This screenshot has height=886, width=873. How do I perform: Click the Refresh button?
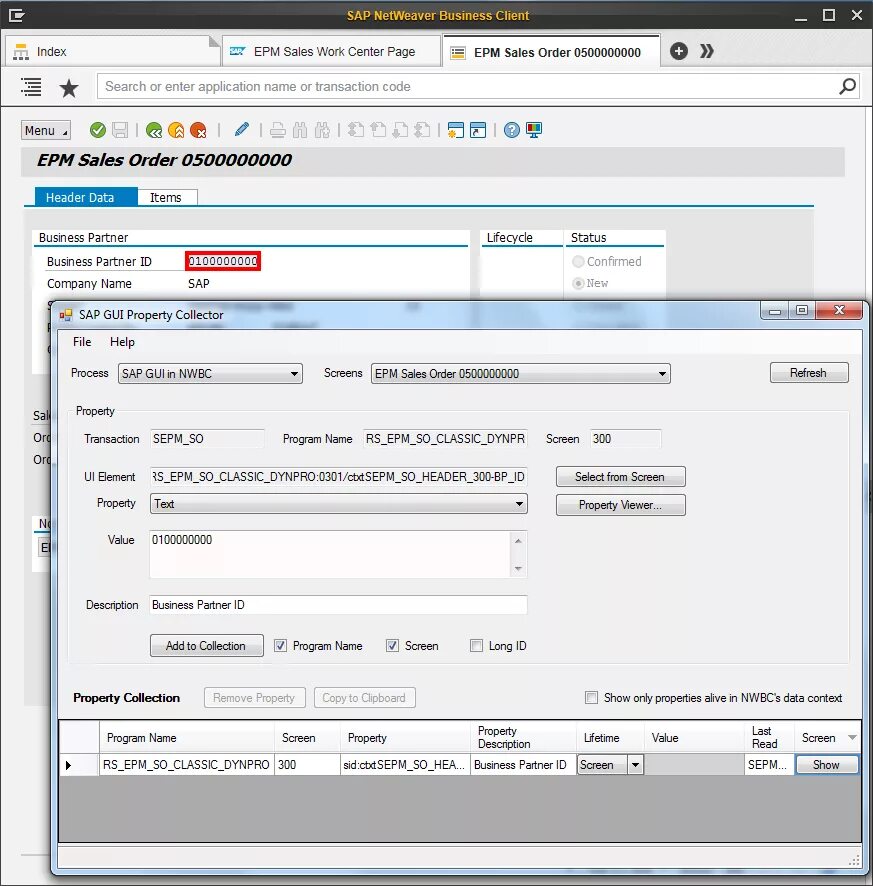[808, 372]
